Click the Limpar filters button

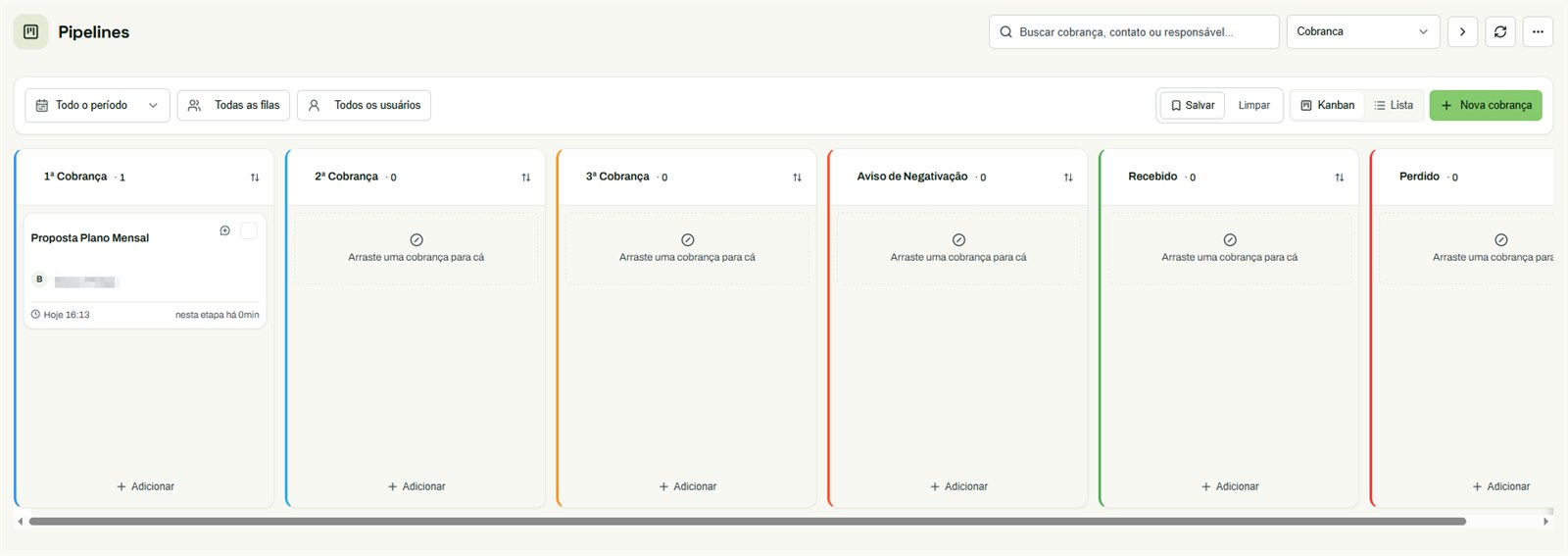coord(1253,105)
